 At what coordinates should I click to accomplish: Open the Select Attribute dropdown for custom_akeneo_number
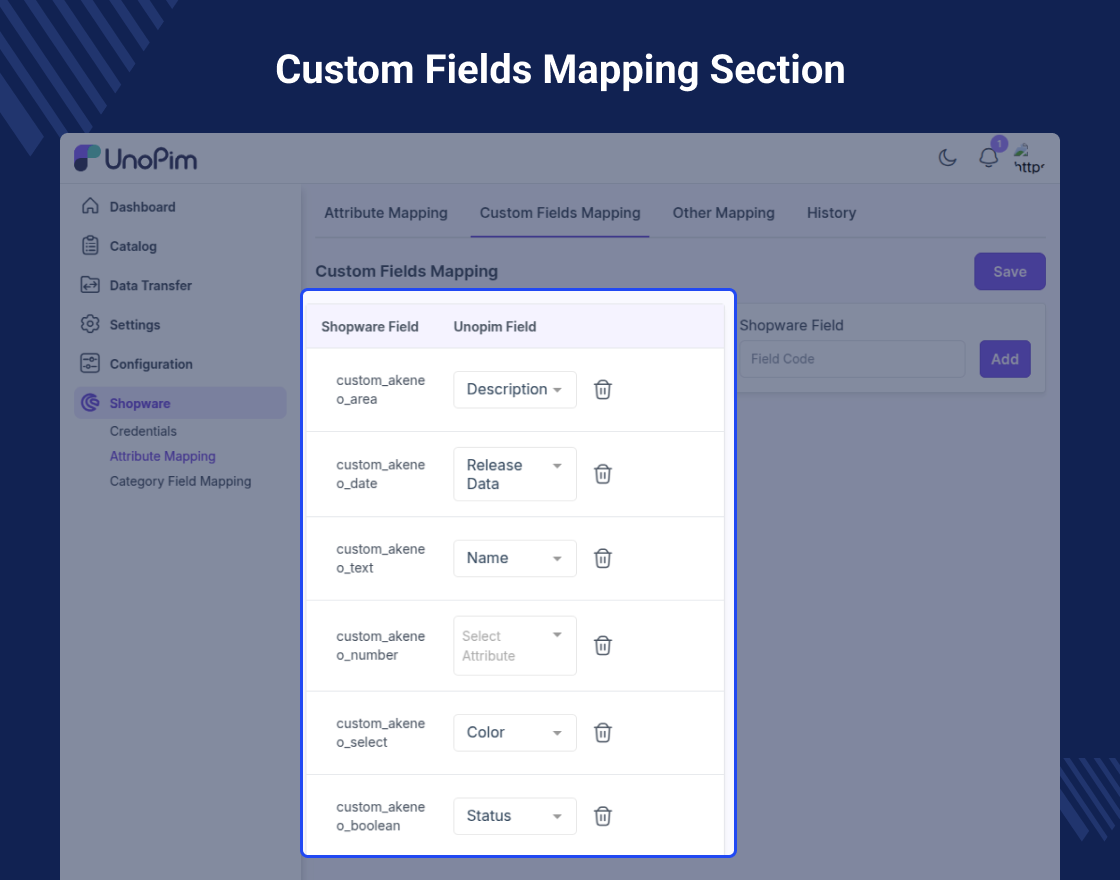point(515,646)
